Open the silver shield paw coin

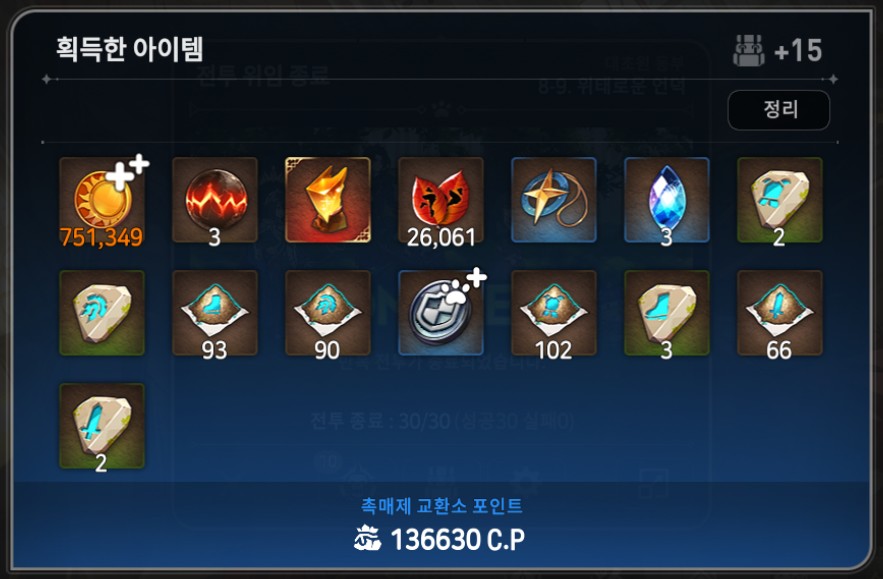[x=441, y=313]
